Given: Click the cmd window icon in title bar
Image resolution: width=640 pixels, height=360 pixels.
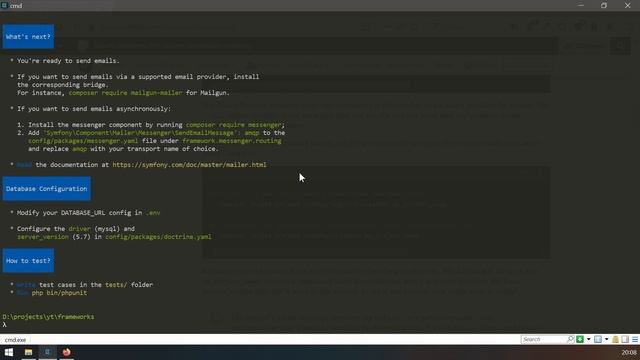Looking at the screenshot, I should pyautogui.click(x=4, y=5).
